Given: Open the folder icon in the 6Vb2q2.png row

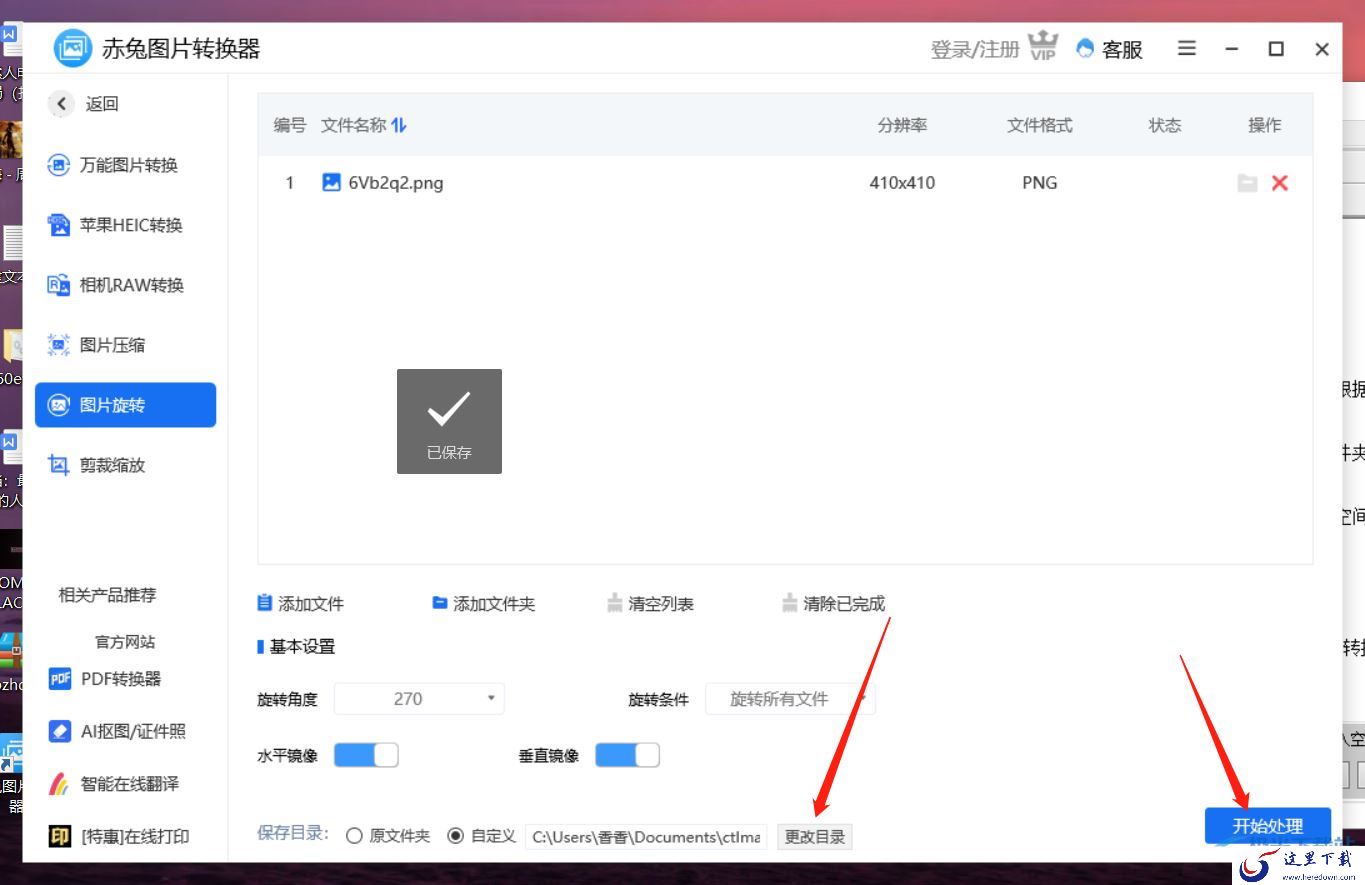Looking at the screenshot, I should click(x=1247, y=183).
